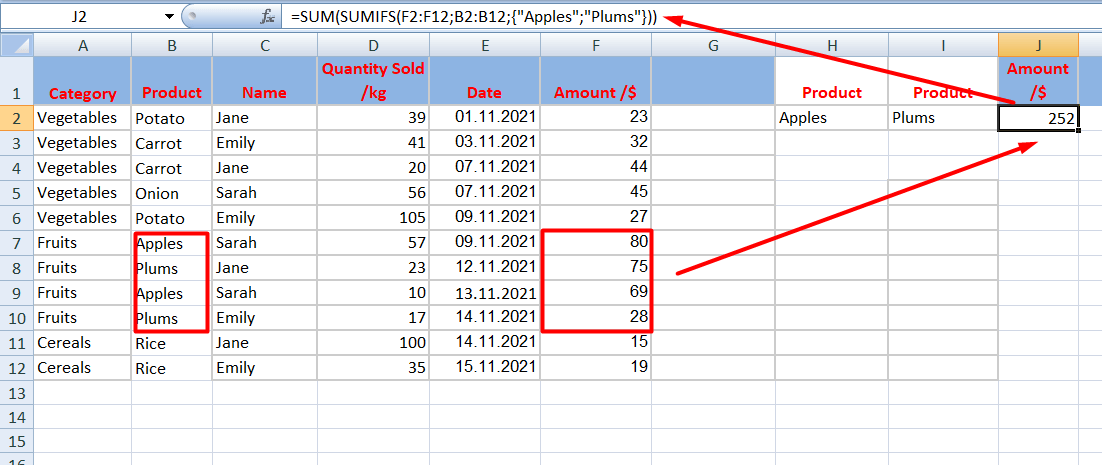Screen dimensions: 1102x465
Task: Click the cell with amount 80
Action: point(595,243)
